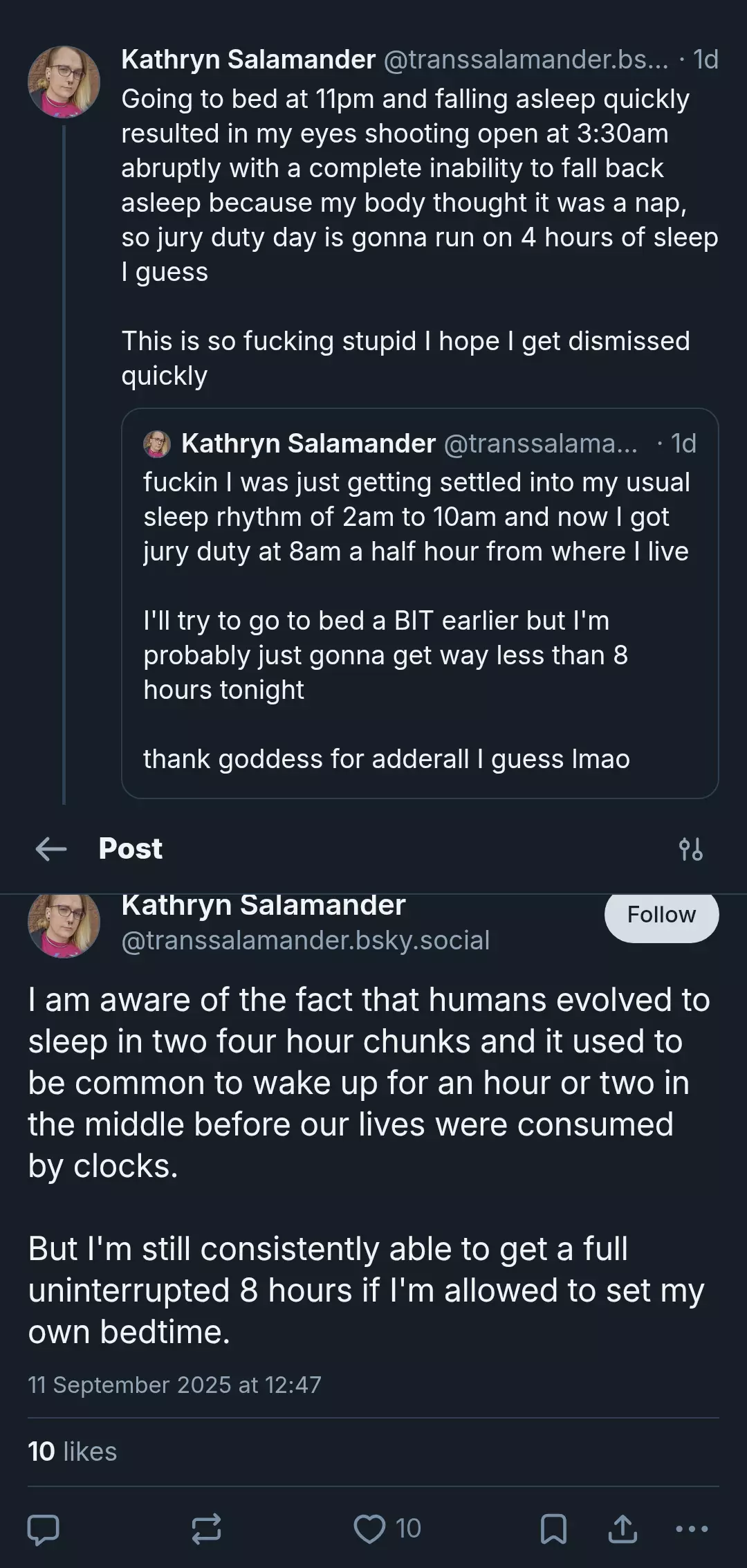Bookmark this post
Screen dimensions: 747x1568
pos(553,1529)
